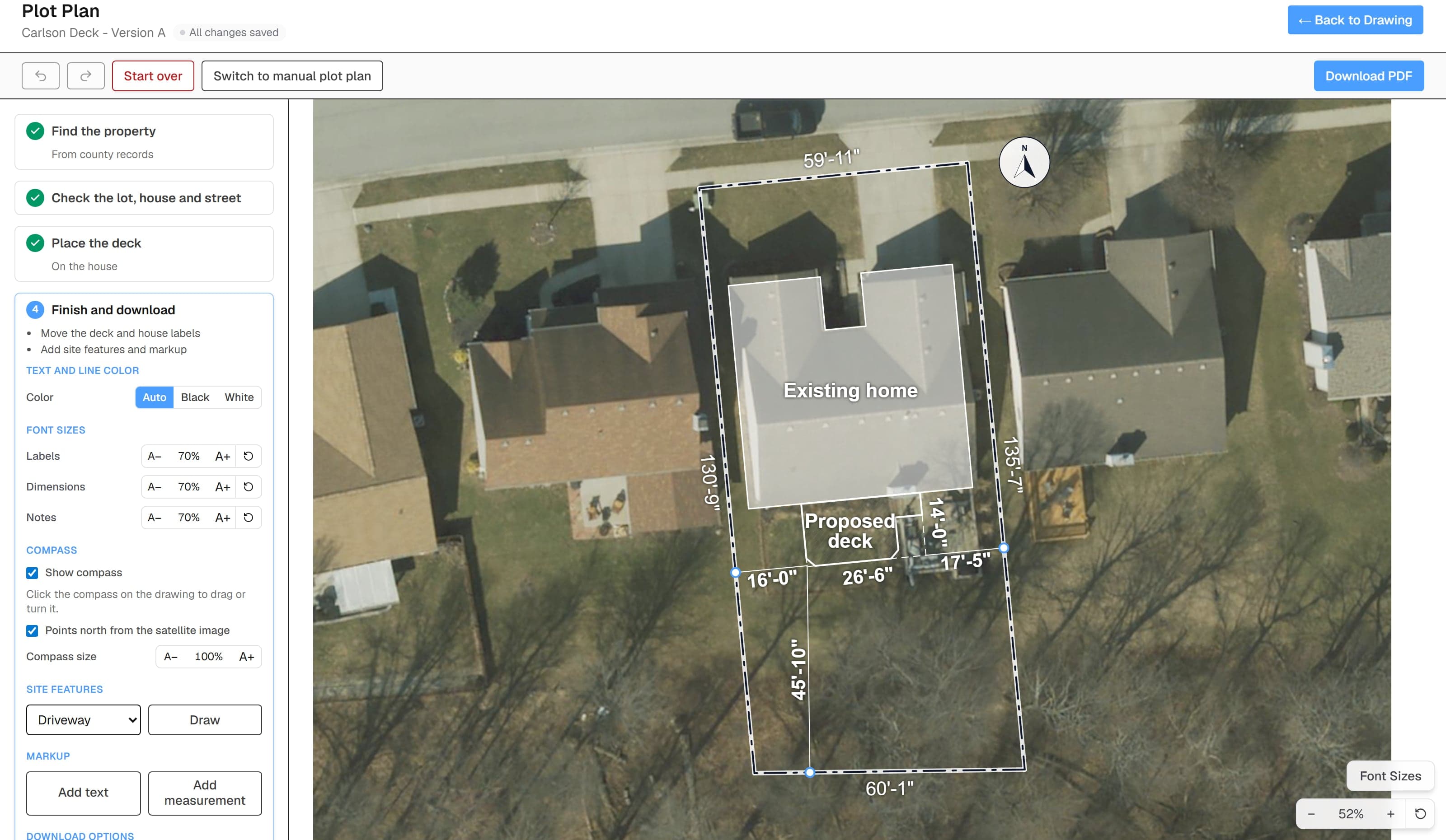Click Draw site feature button
1446x840 pixels.
click(x=205, y=719)
